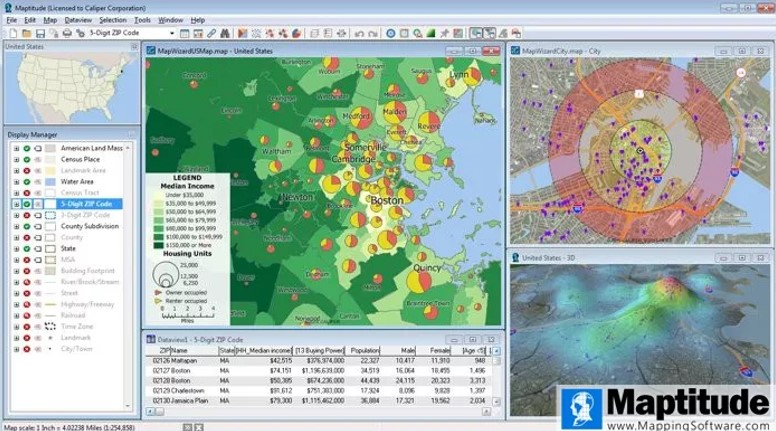Click the status bar X icon
The width and height of the screenshot is (776, 431).
198,427
